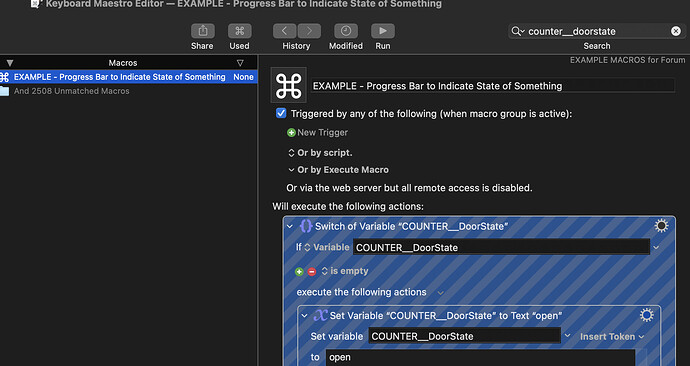
Task: Open variable dropdown beside If Variable field
Action: pos(656,248)
